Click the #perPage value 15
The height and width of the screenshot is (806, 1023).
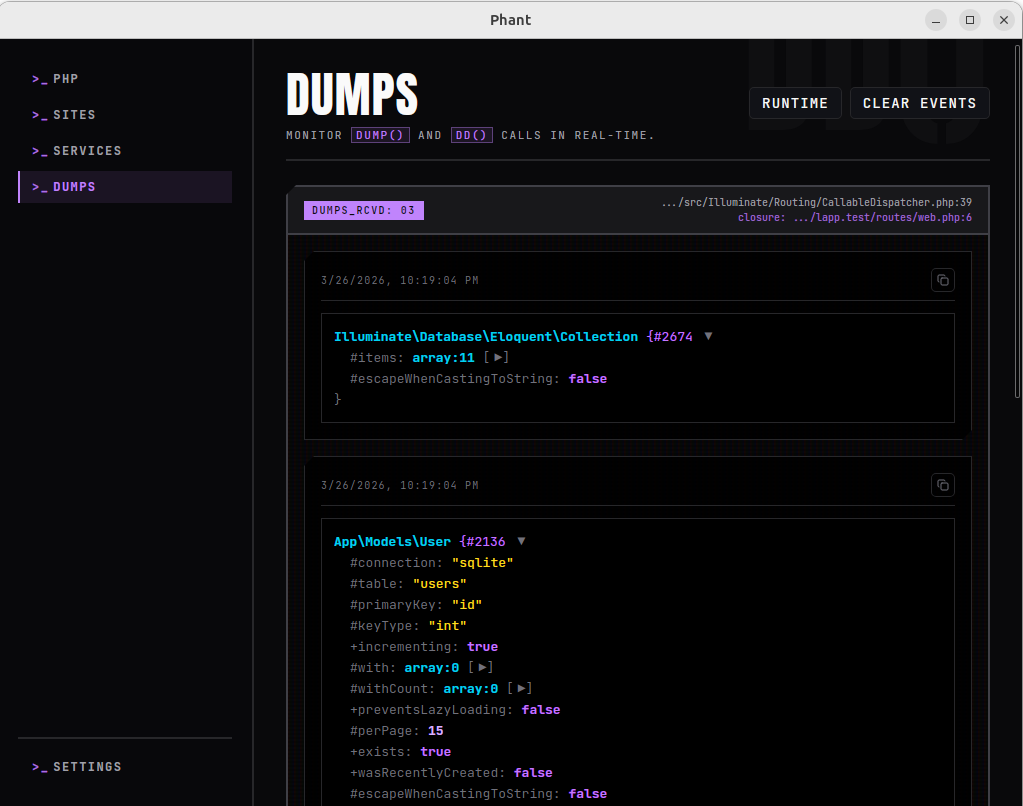click(436, 730)
